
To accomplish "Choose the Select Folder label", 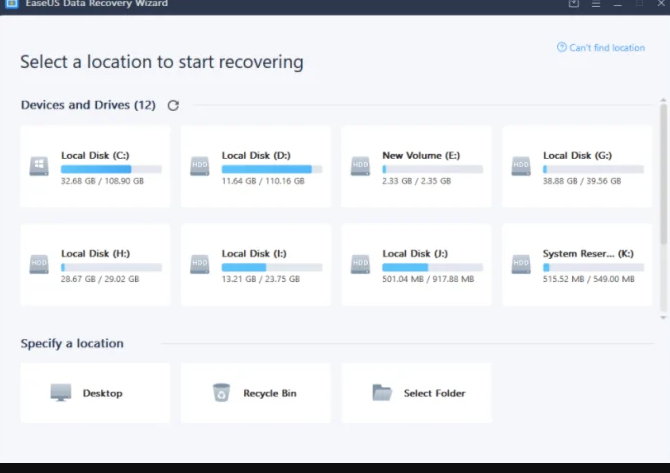I will 435,393.
